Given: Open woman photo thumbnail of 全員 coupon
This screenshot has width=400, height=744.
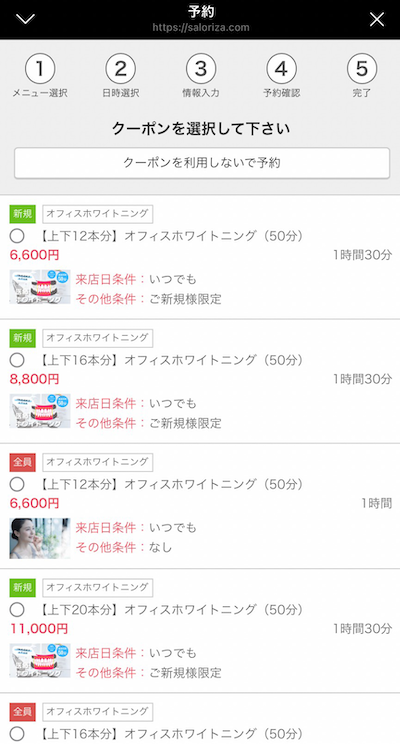Looking at the screenshot, I should pyautogui.click(x=40, y=538).
